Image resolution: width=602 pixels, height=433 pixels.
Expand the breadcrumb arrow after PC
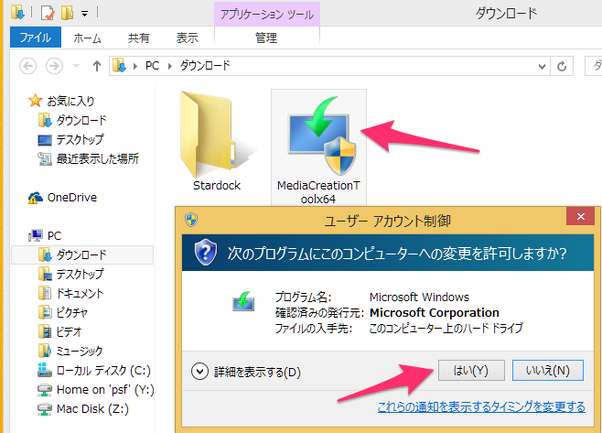169,66
